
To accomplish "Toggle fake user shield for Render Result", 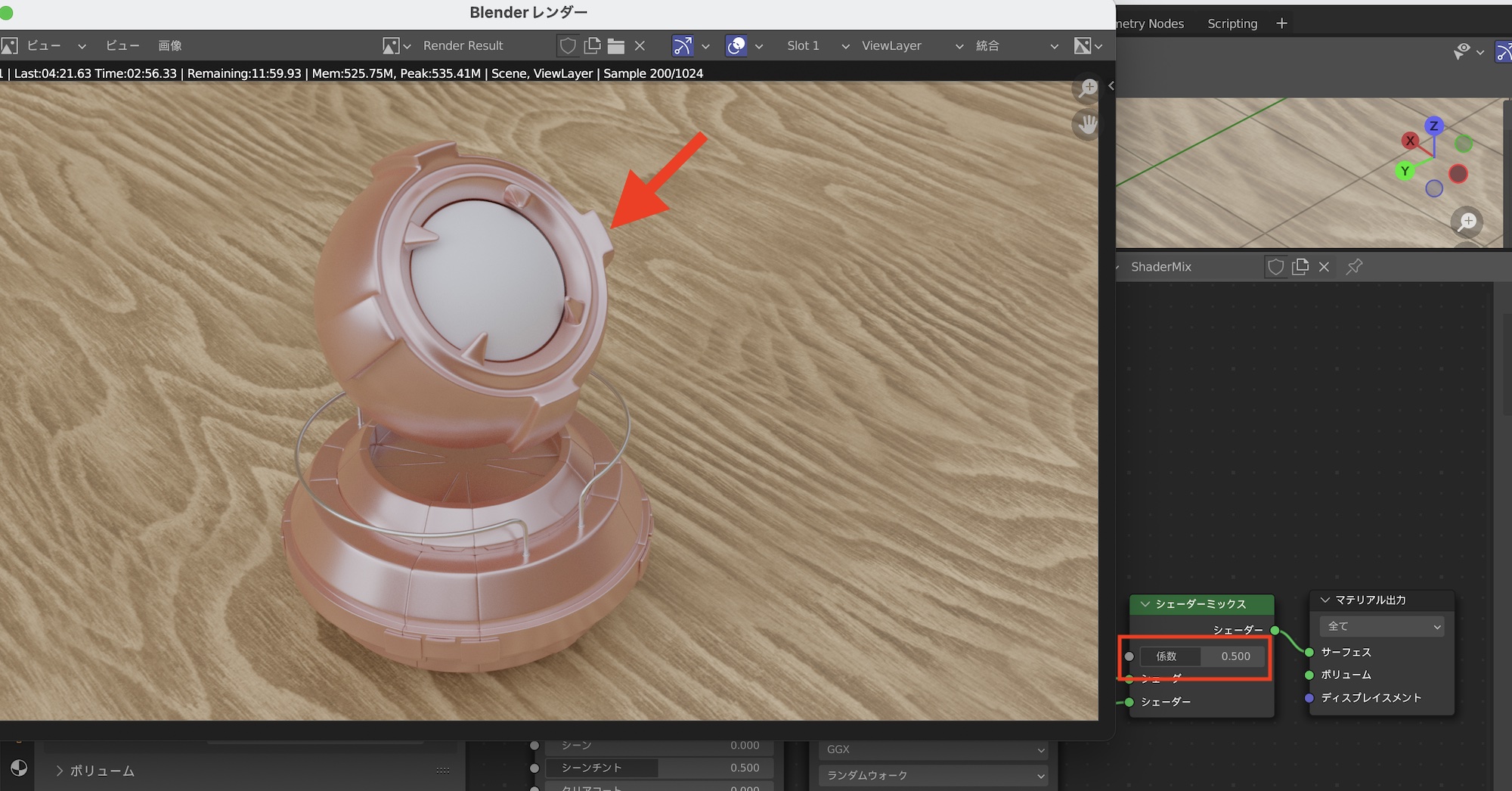I will [x=568, y=46].
